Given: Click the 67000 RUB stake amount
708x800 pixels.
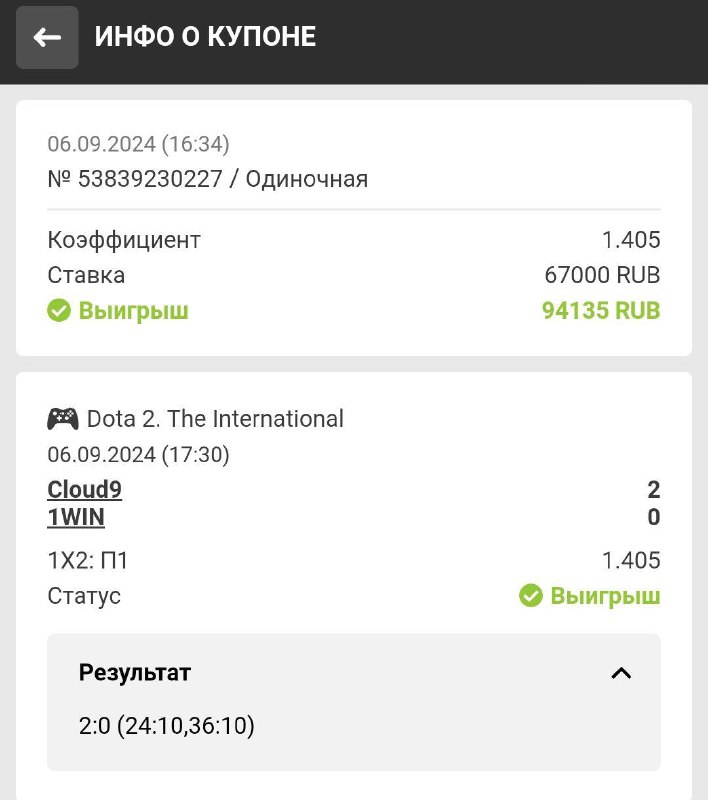Looking at the screenshot, I should pos(602,275).
